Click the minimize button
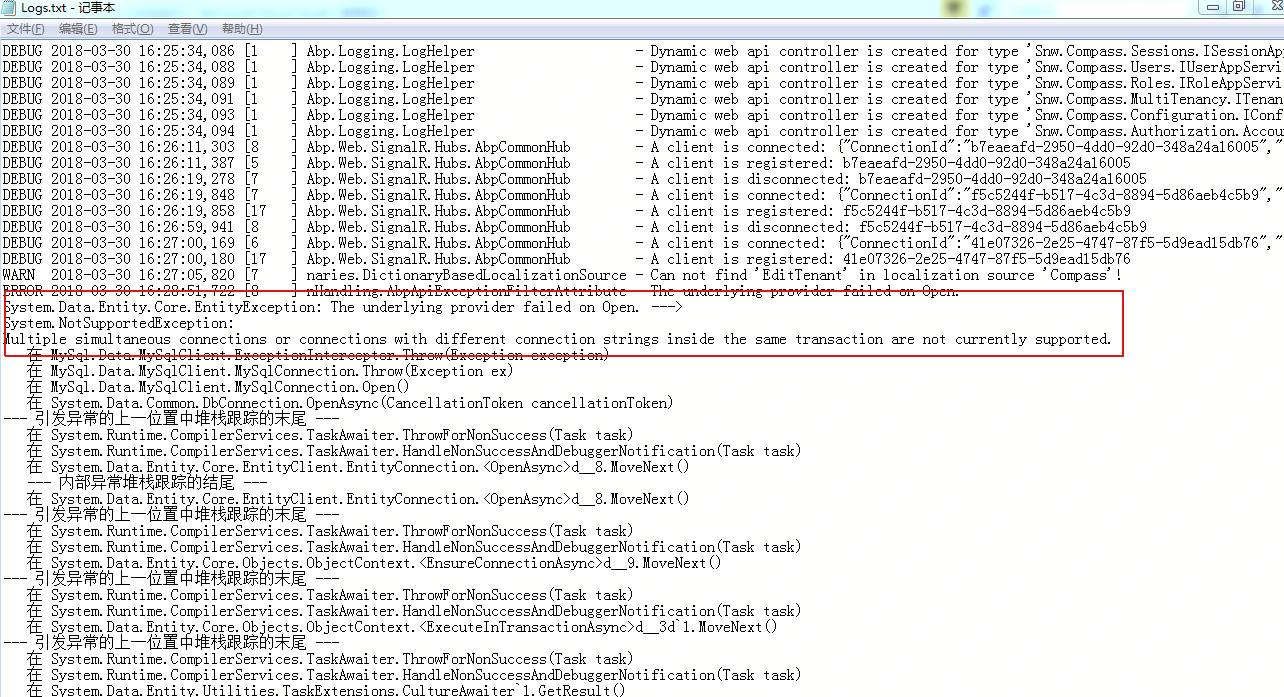The height and width of the screenshot is (697, 1284). (x=1211, y=8)
